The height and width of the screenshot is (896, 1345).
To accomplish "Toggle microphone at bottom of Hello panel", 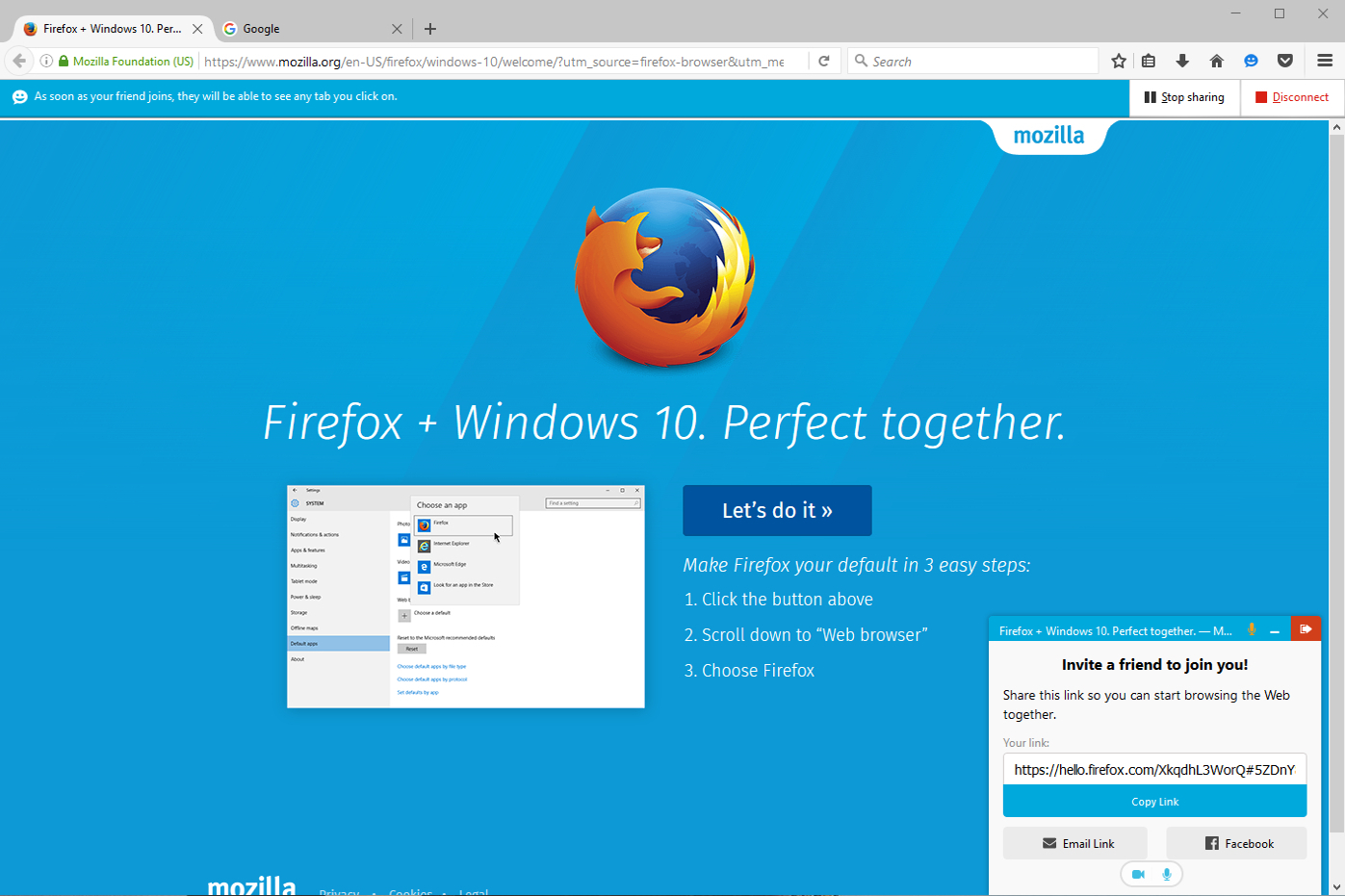I will click(1167, 874).
